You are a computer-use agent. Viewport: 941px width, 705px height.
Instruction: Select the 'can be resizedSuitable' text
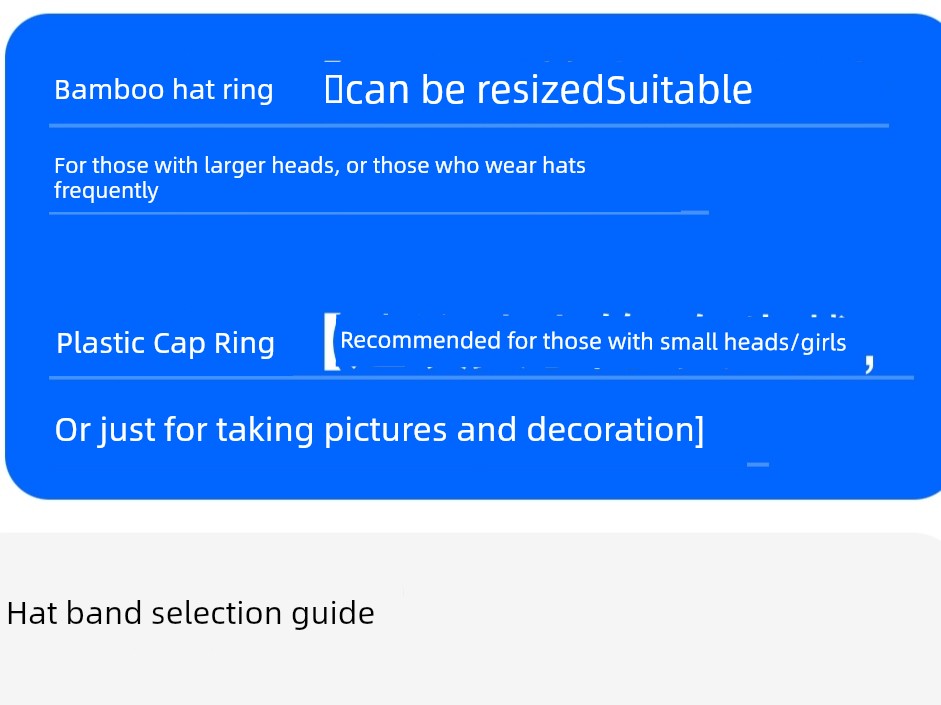(x=549, y=90)
